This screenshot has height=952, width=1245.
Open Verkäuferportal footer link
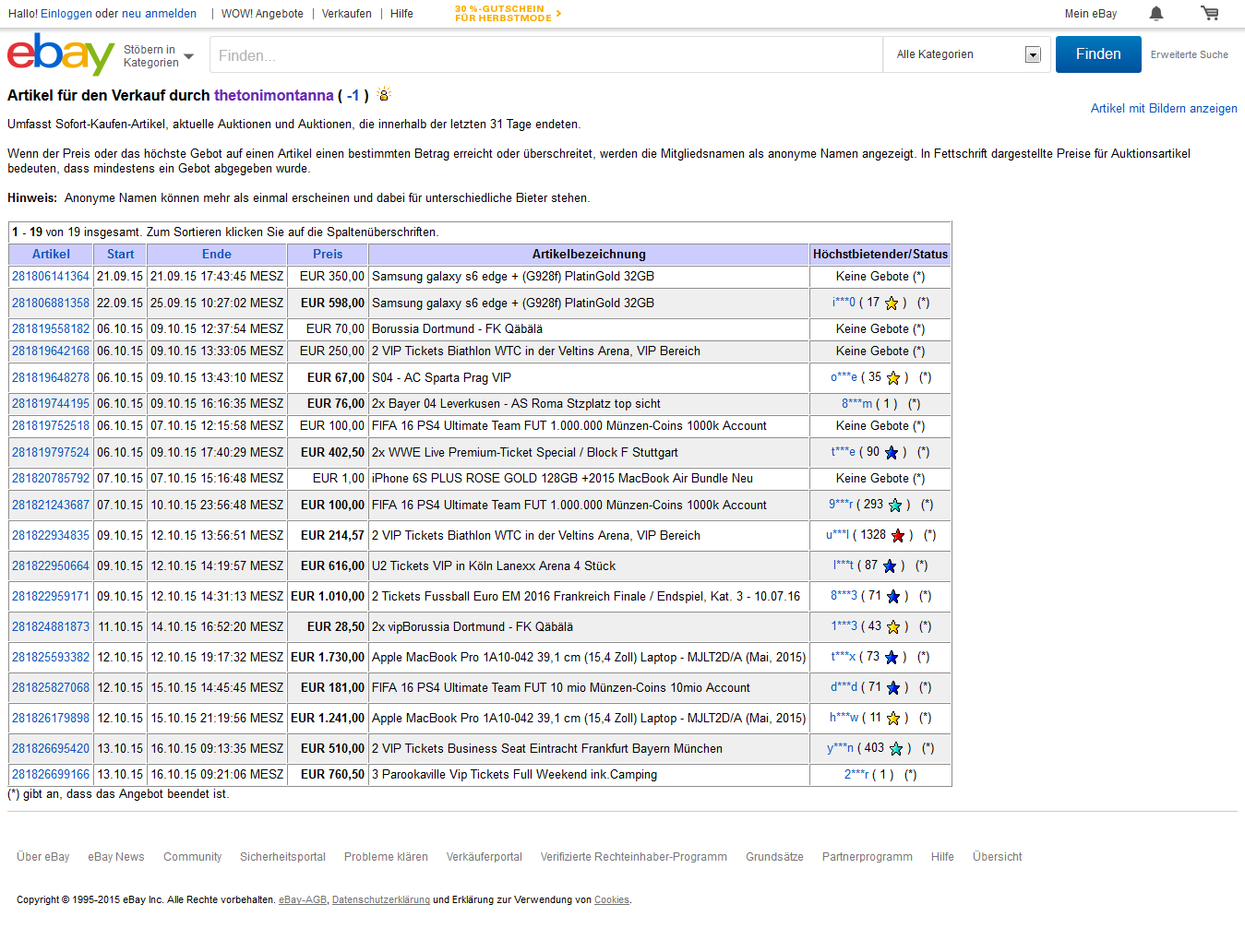click(485, 857)
